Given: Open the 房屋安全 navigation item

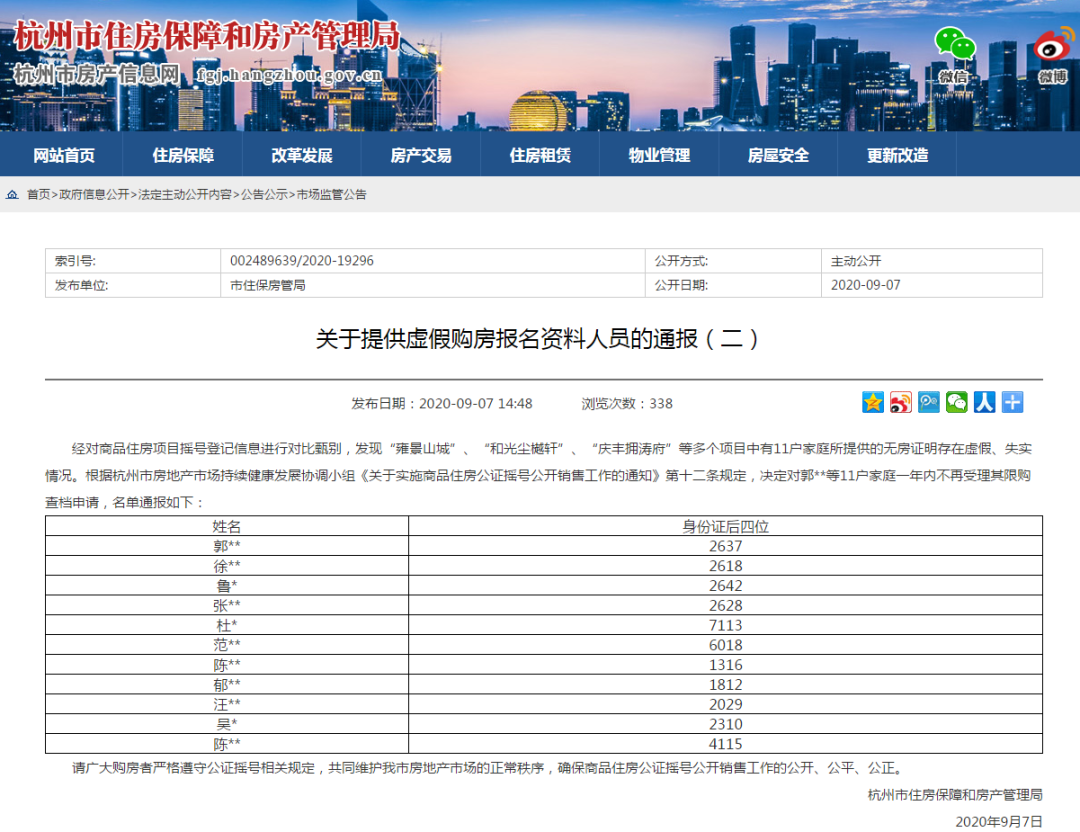Looking at the screenshot, I should tap(778, 155).
